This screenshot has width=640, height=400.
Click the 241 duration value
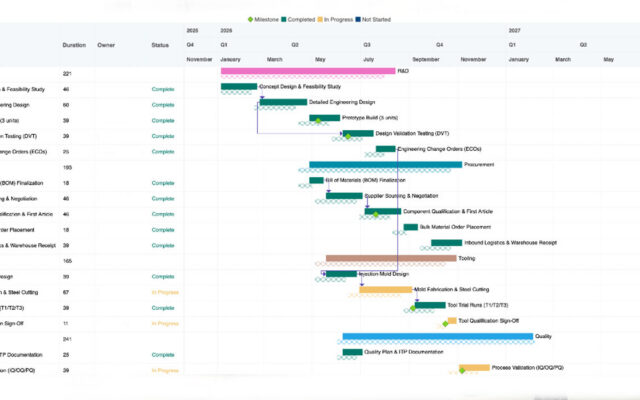pyautogui.click(x=67, y=339)
